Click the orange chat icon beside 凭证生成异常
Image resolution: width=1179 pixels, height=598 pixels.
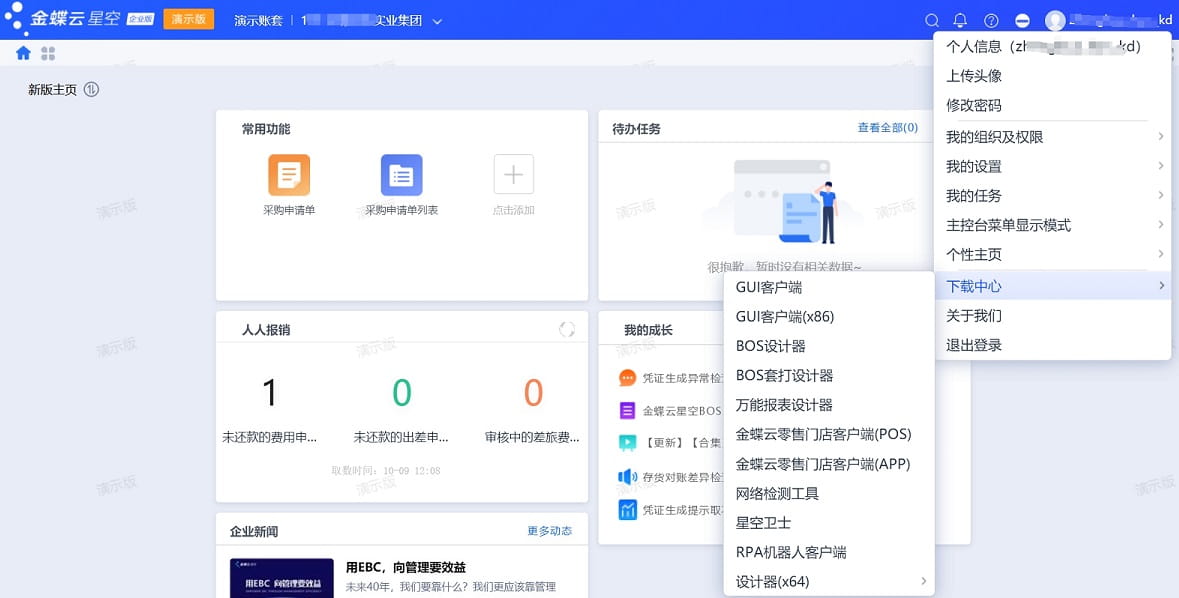coord(627,378)
